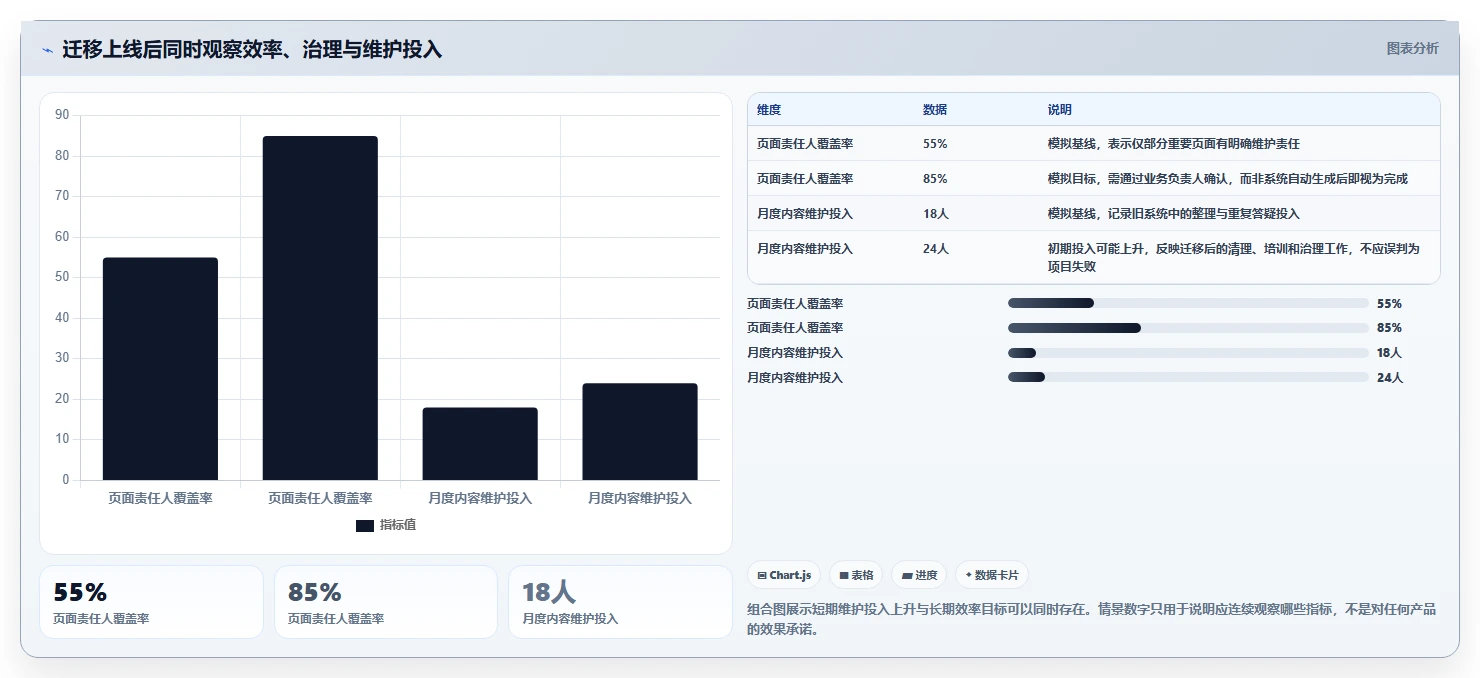This screenshot has width=1480, height=678.
Task: Click the lightning icon beside the title
Action: click(x=47, y=50)
